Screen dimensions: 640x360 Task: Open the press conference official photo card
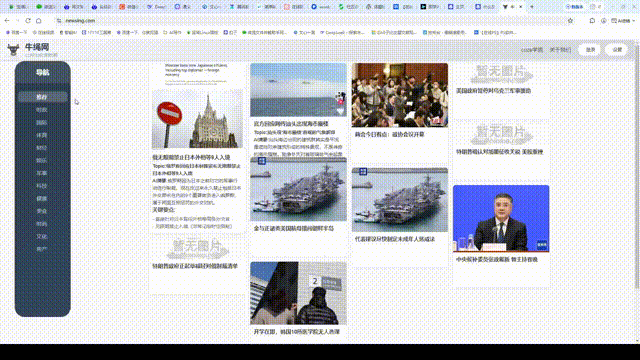coord(501,218)
